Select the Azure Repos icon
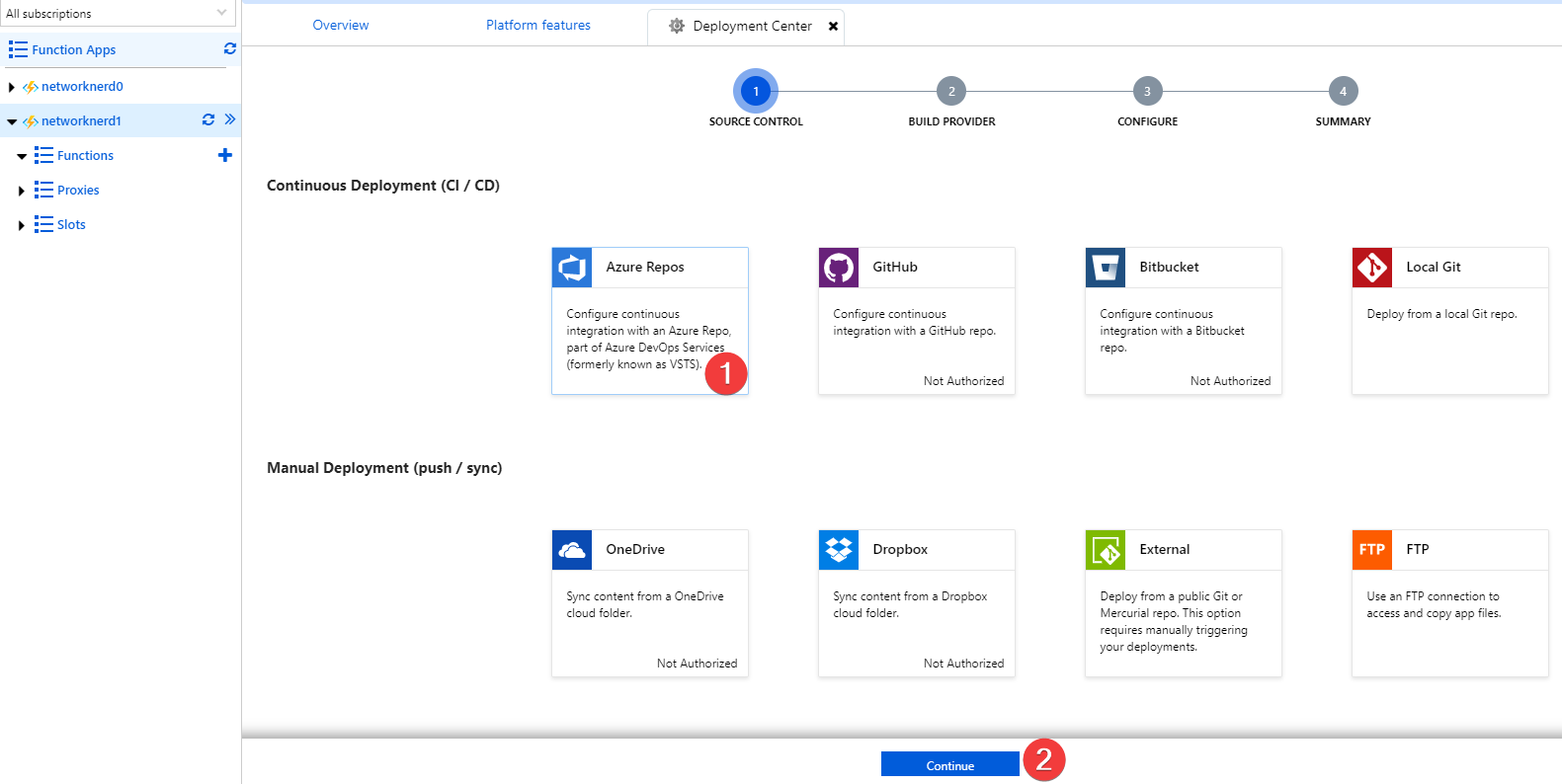Image resolution: width=1562 pixels, height=784 pixels. [572, 268]
